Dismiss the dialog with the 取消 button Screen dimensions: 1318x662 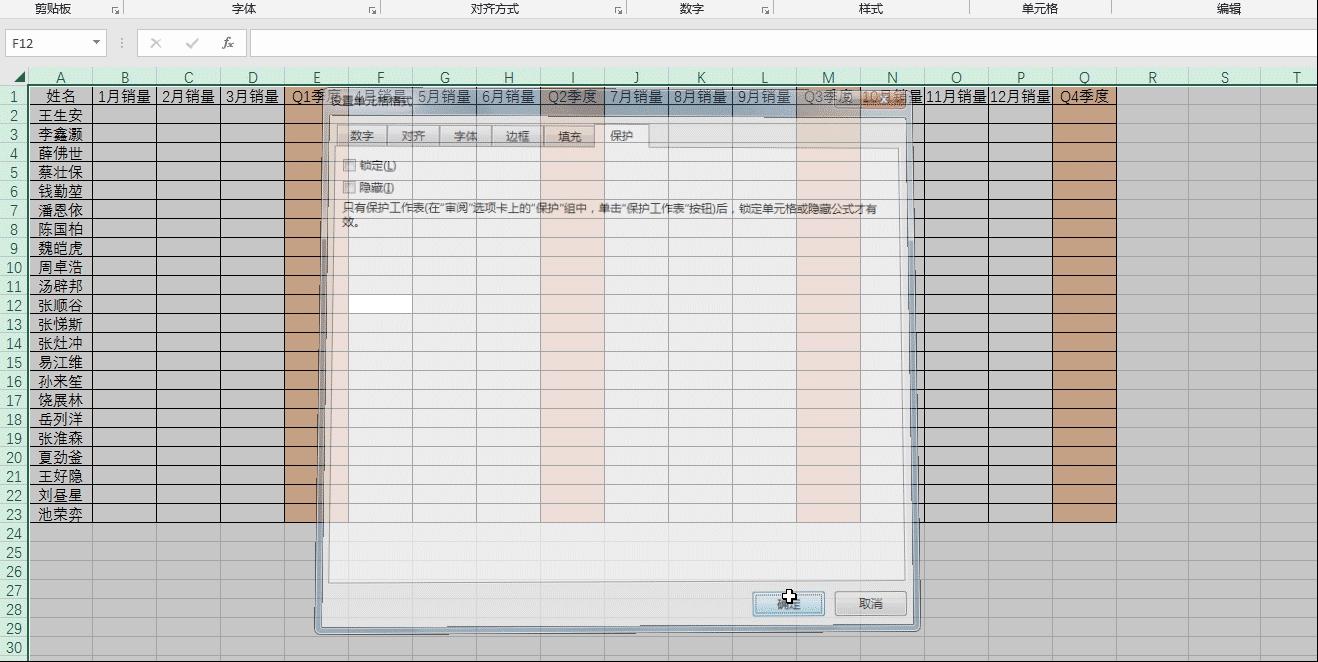coord(871,604)
